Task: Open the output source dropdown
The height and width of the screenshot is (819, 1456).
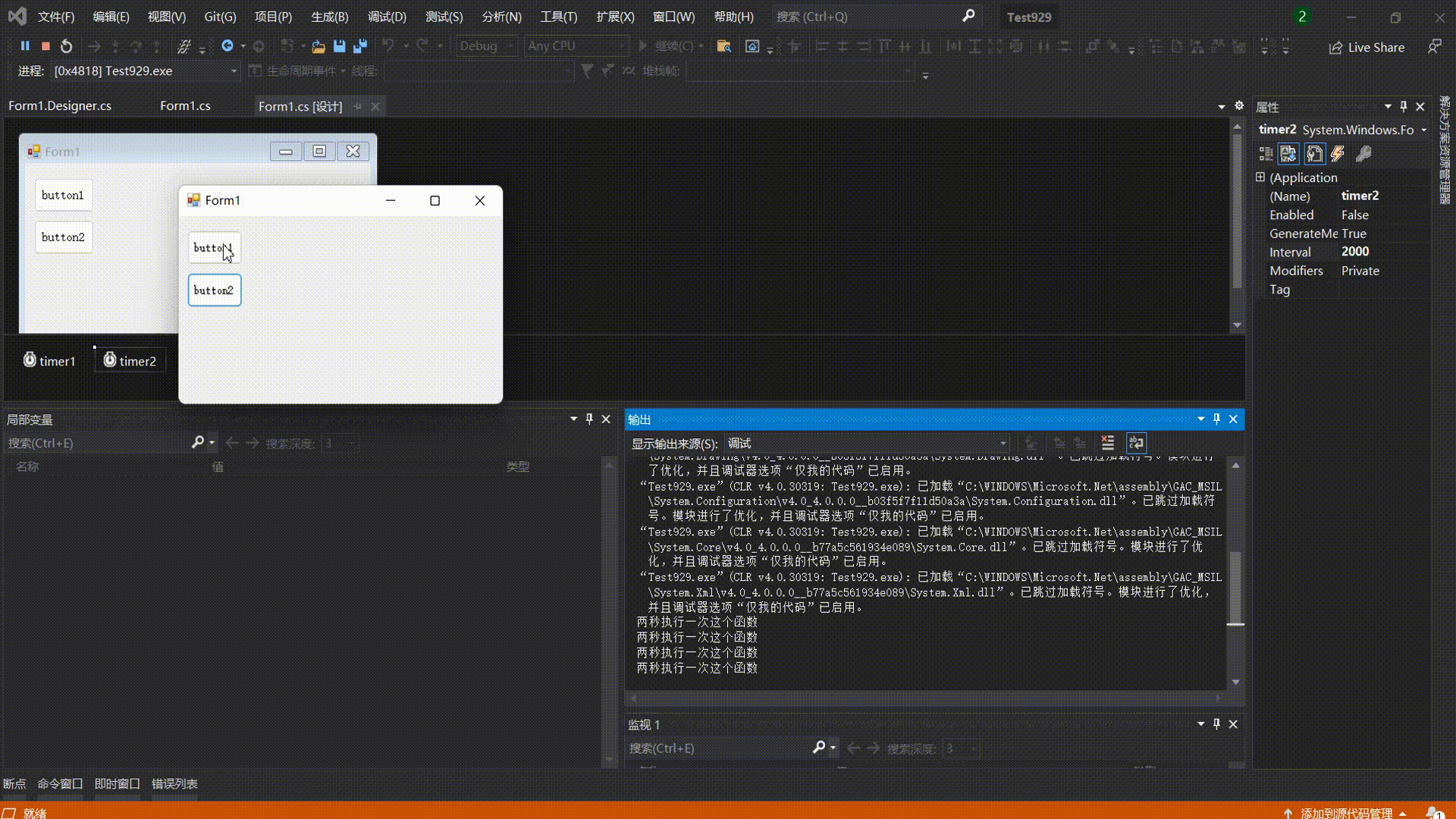Action: pos(1003,444)
